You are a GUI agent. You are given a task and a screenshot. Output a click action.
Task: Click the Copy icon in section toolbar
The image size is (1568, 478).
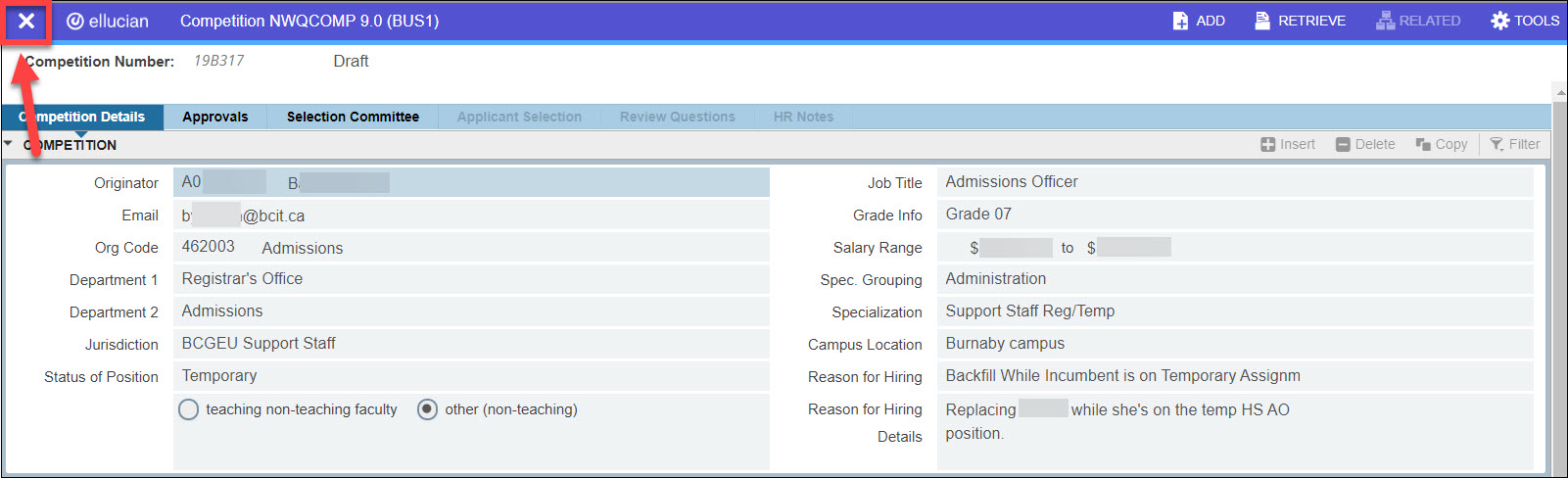(1423, 144)
